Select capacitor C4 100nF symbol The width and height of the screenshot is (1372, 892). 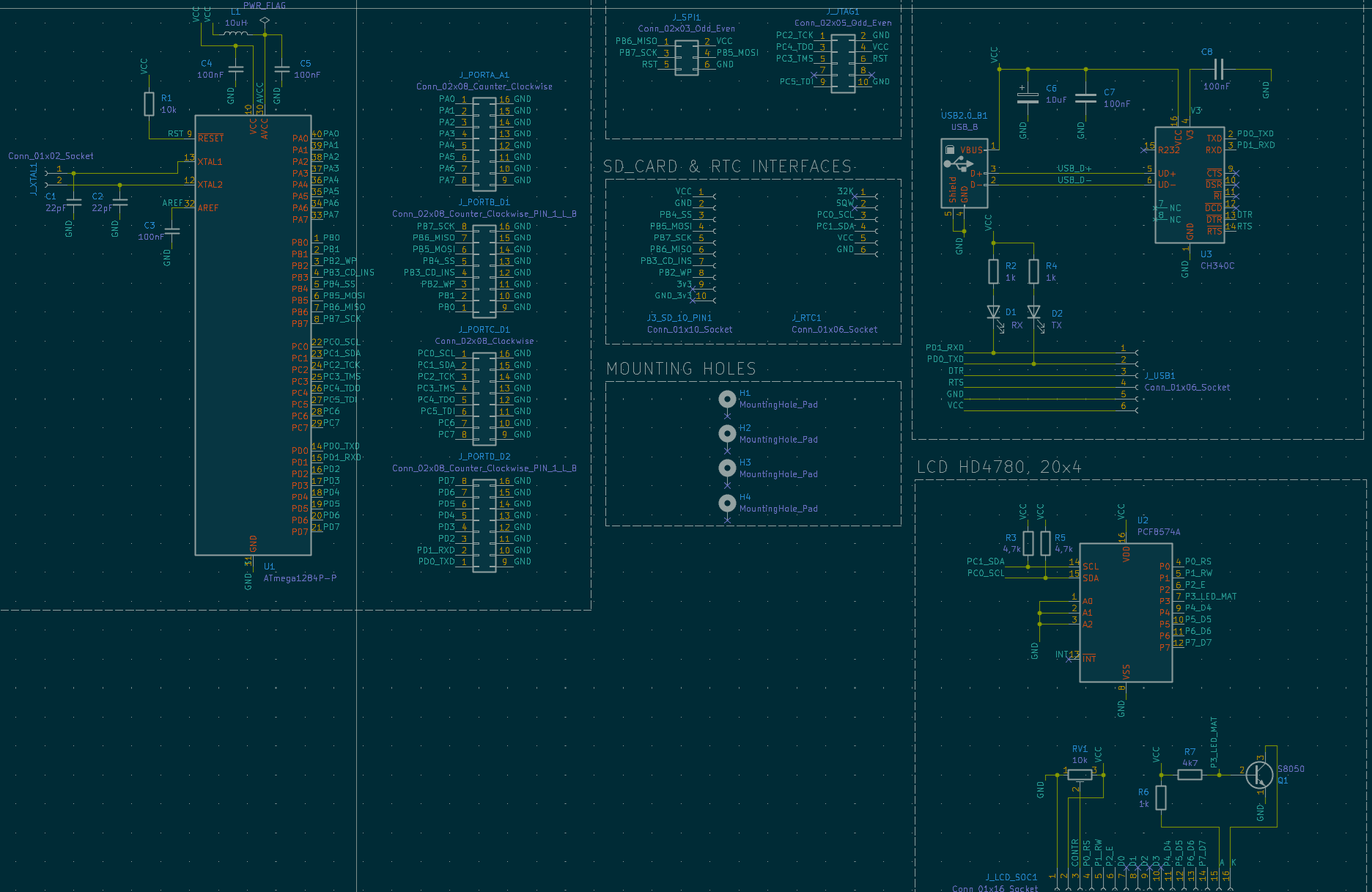(236, 70)
